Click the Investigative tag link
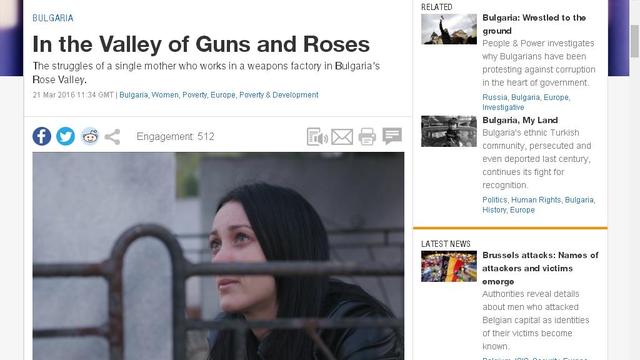 tap(503, 107)
